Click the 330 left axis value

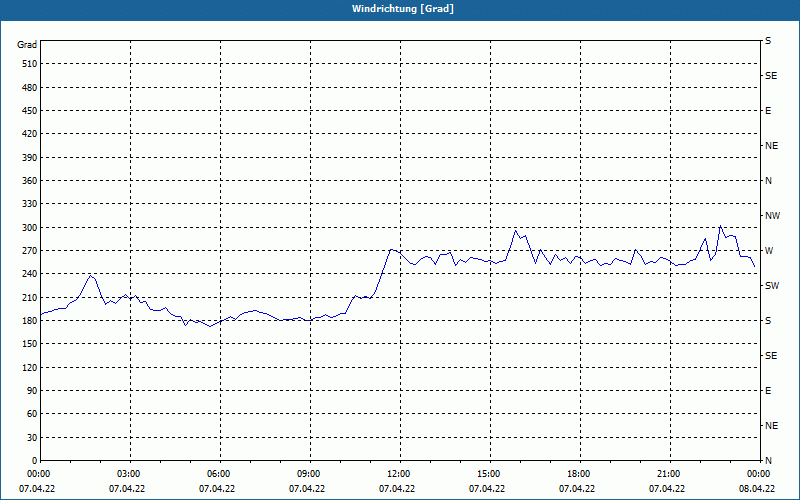click(x=30, y=204)
